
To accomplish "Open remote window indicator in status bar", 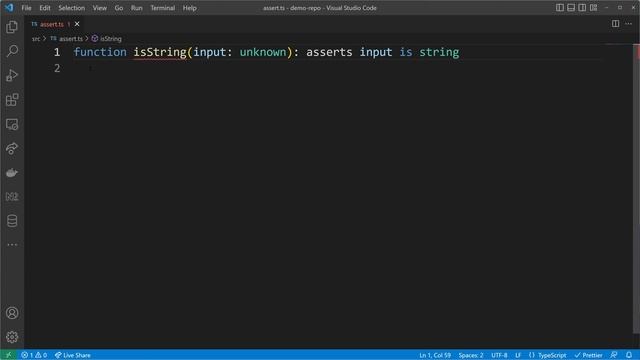I will (x=9, y=355).
